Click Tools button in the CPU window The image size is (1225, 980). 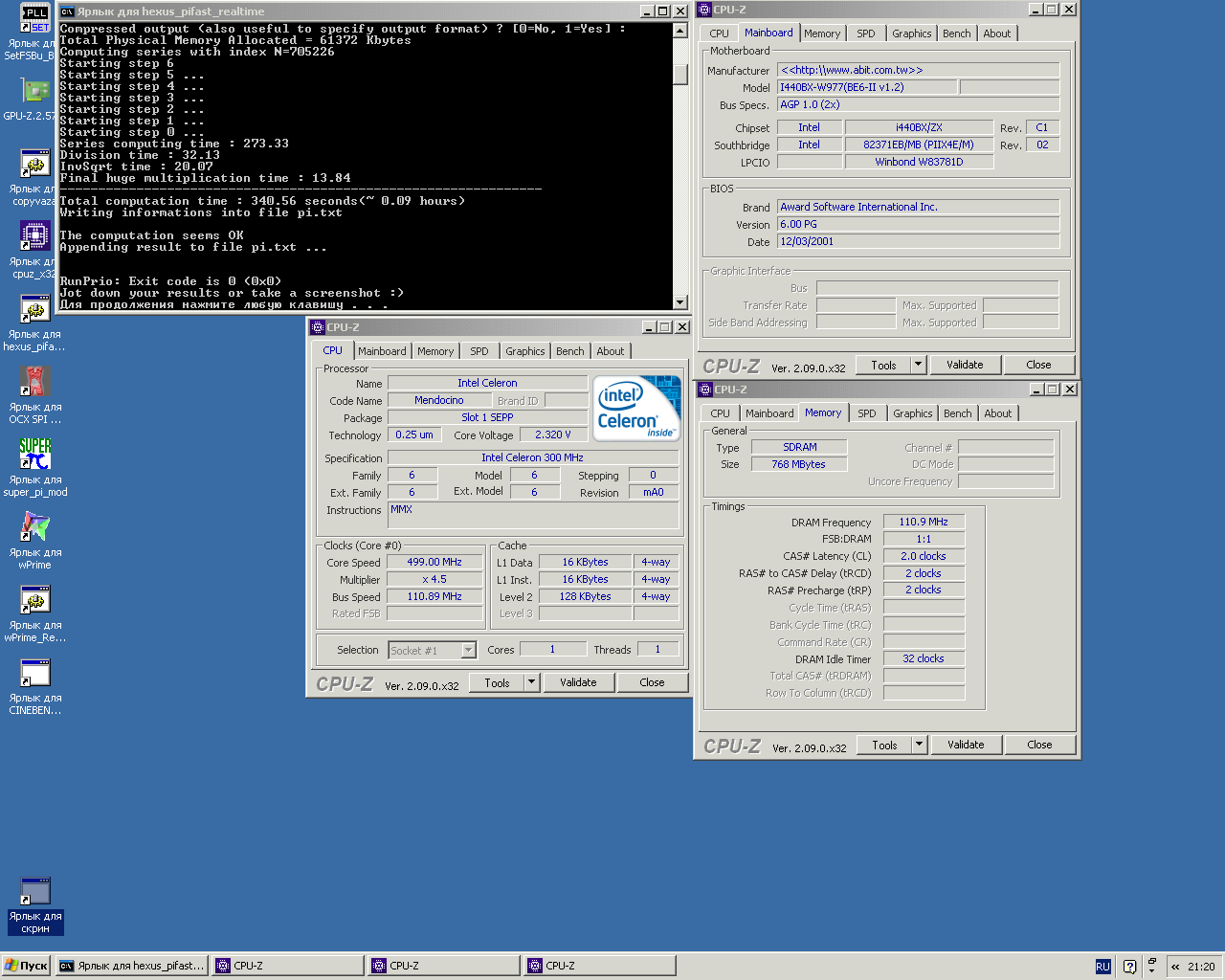(x=498, y=682)
